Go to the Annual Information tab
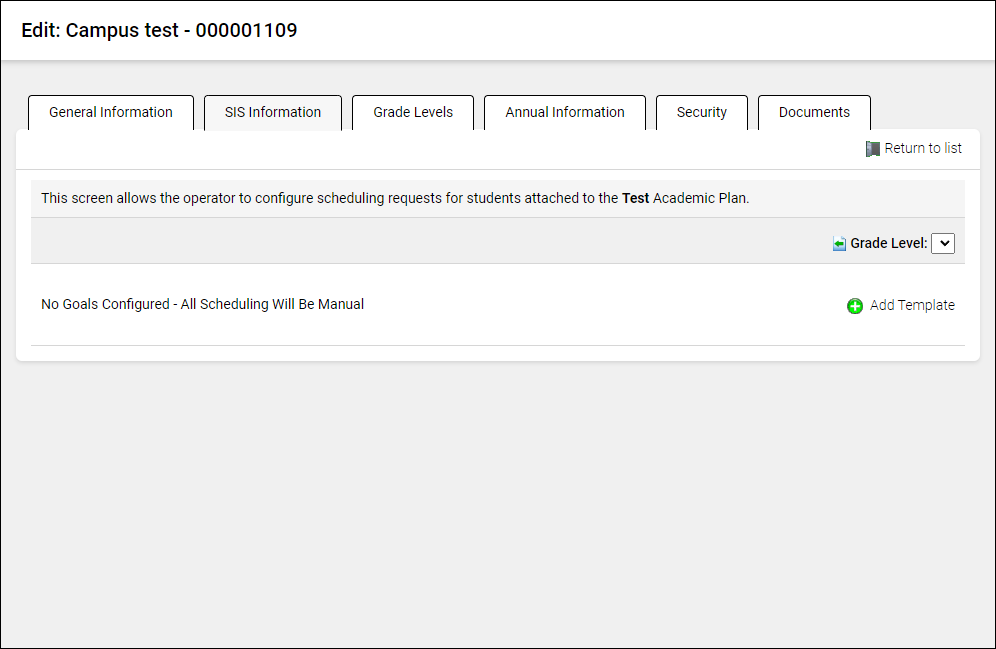Screen dimensions: 996x649 pyautogui.click(x=565, y=112)
